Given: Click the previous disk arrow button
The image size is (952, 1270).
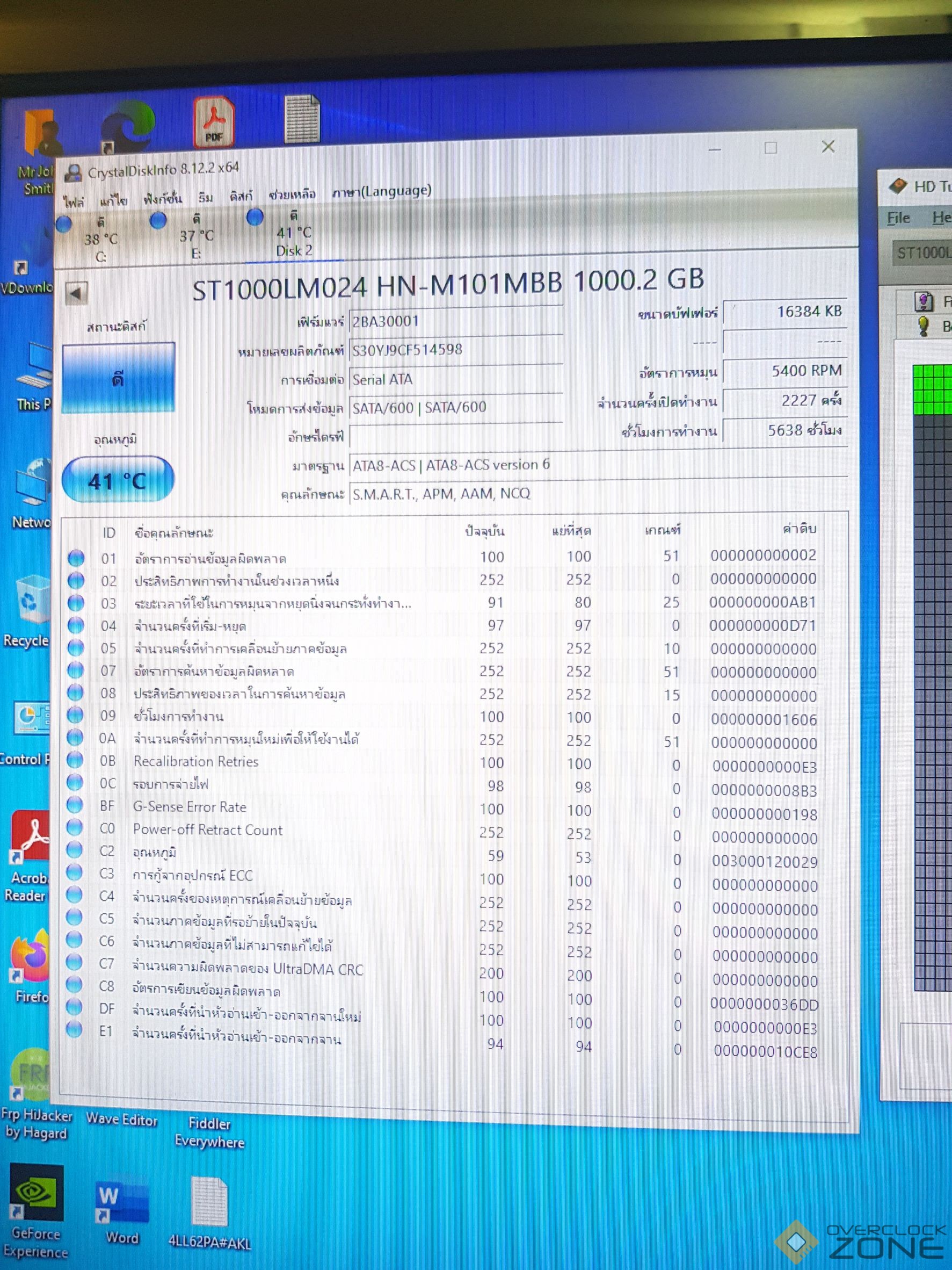Looking at the screenshot, I should click(x=76, y=293).
